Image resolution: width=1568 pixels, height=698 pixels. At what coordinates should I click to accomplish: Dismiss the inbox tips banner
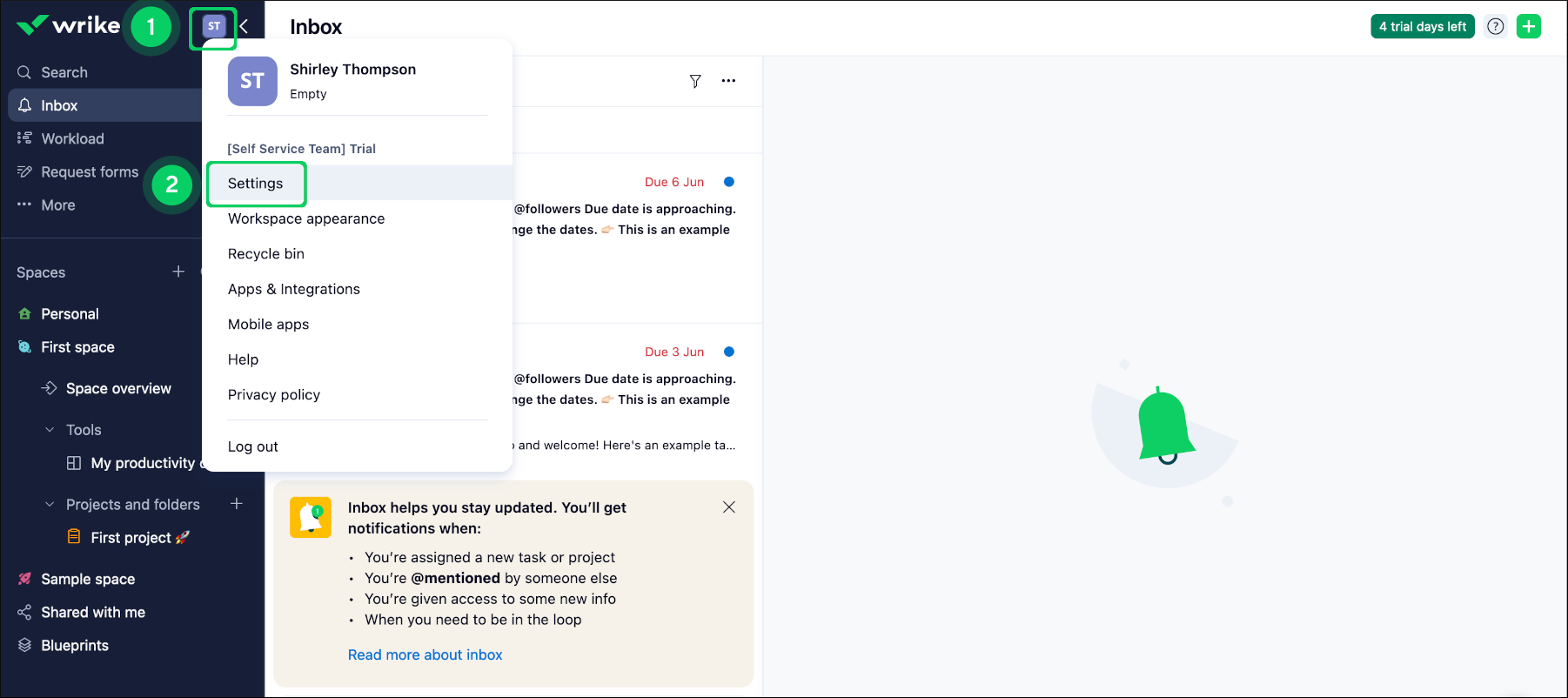pos(729,507)
